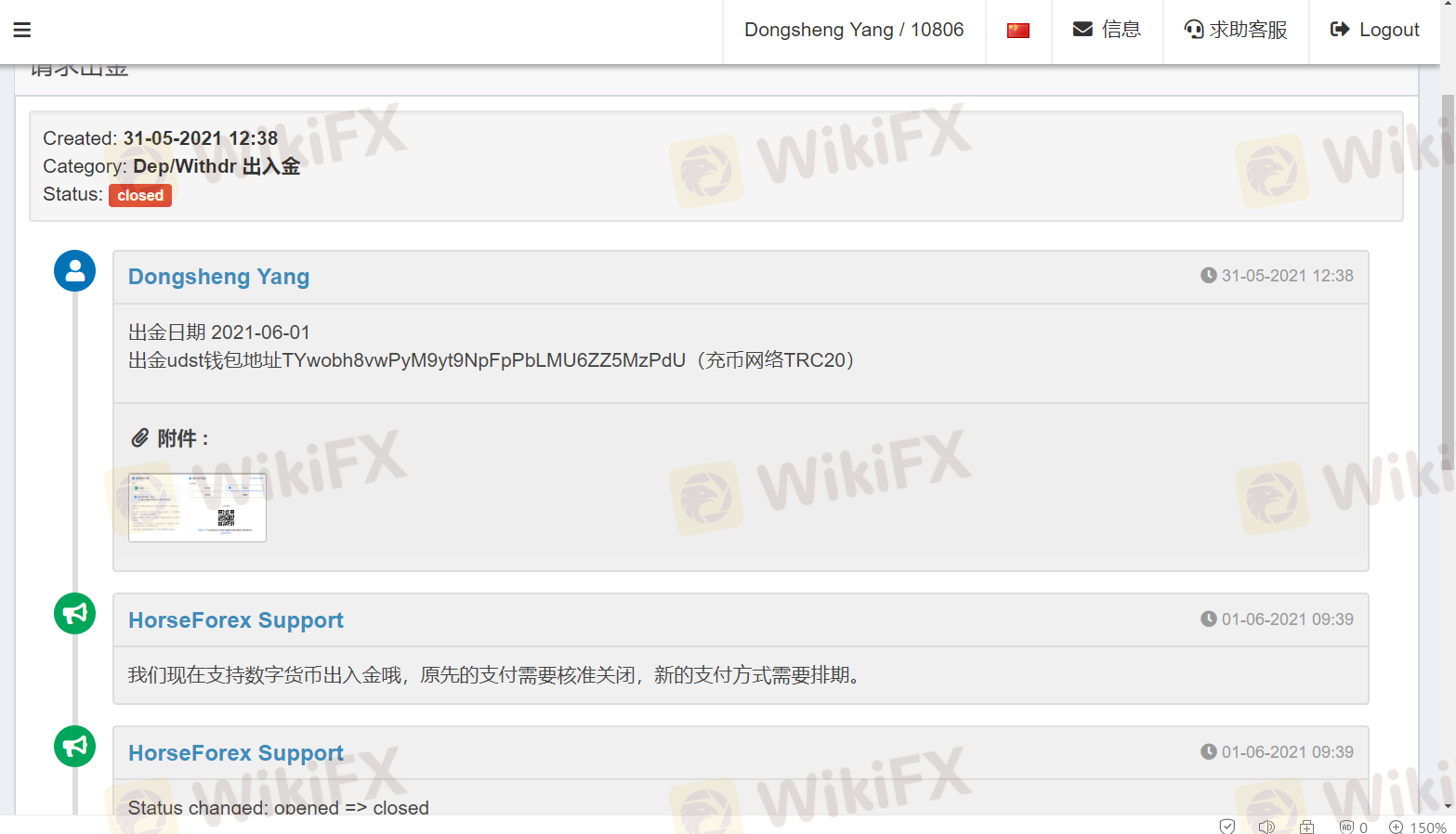
Task: Click the AD blocker shield icon
Action: [x=1346, y=827]
